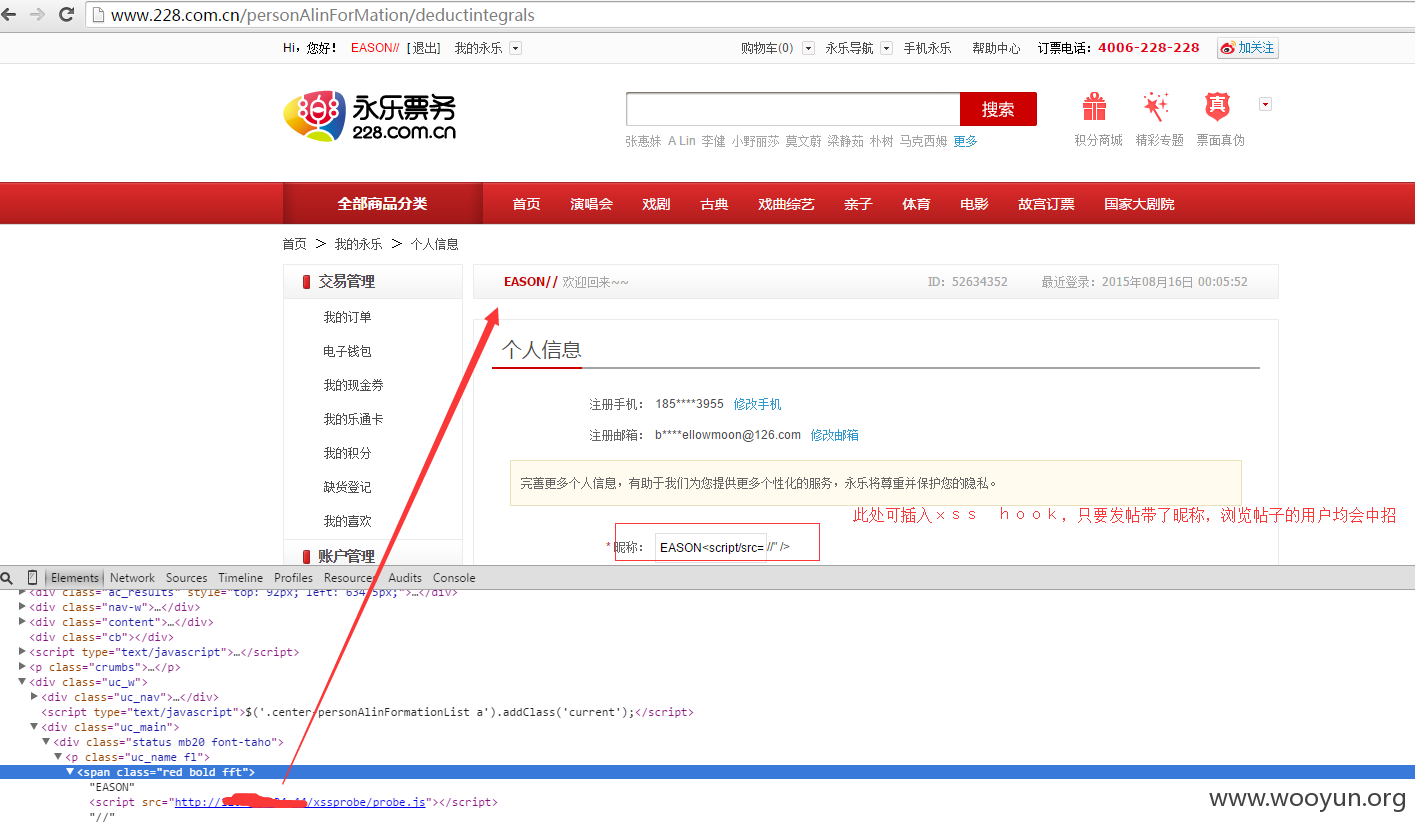Click the red 搜索 button
The width and height of the screenshot is (1415, 827).
pos(998,109)
